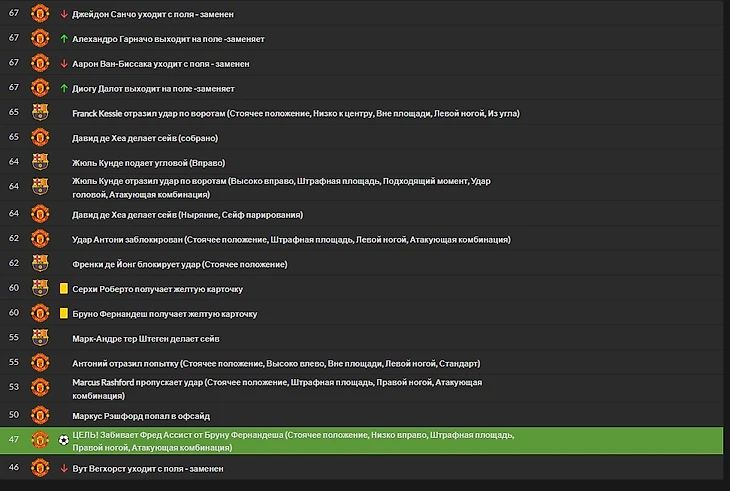
Task: Click Barcelona crest beside Жюль Кунде подает угловой
Action: tap(40, 162)
